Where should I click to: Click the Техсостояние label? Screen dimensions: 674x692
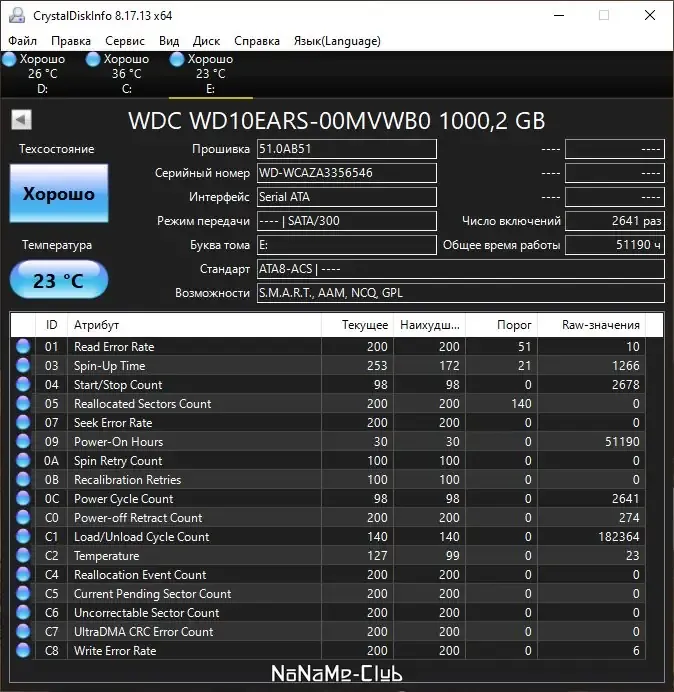56,149
